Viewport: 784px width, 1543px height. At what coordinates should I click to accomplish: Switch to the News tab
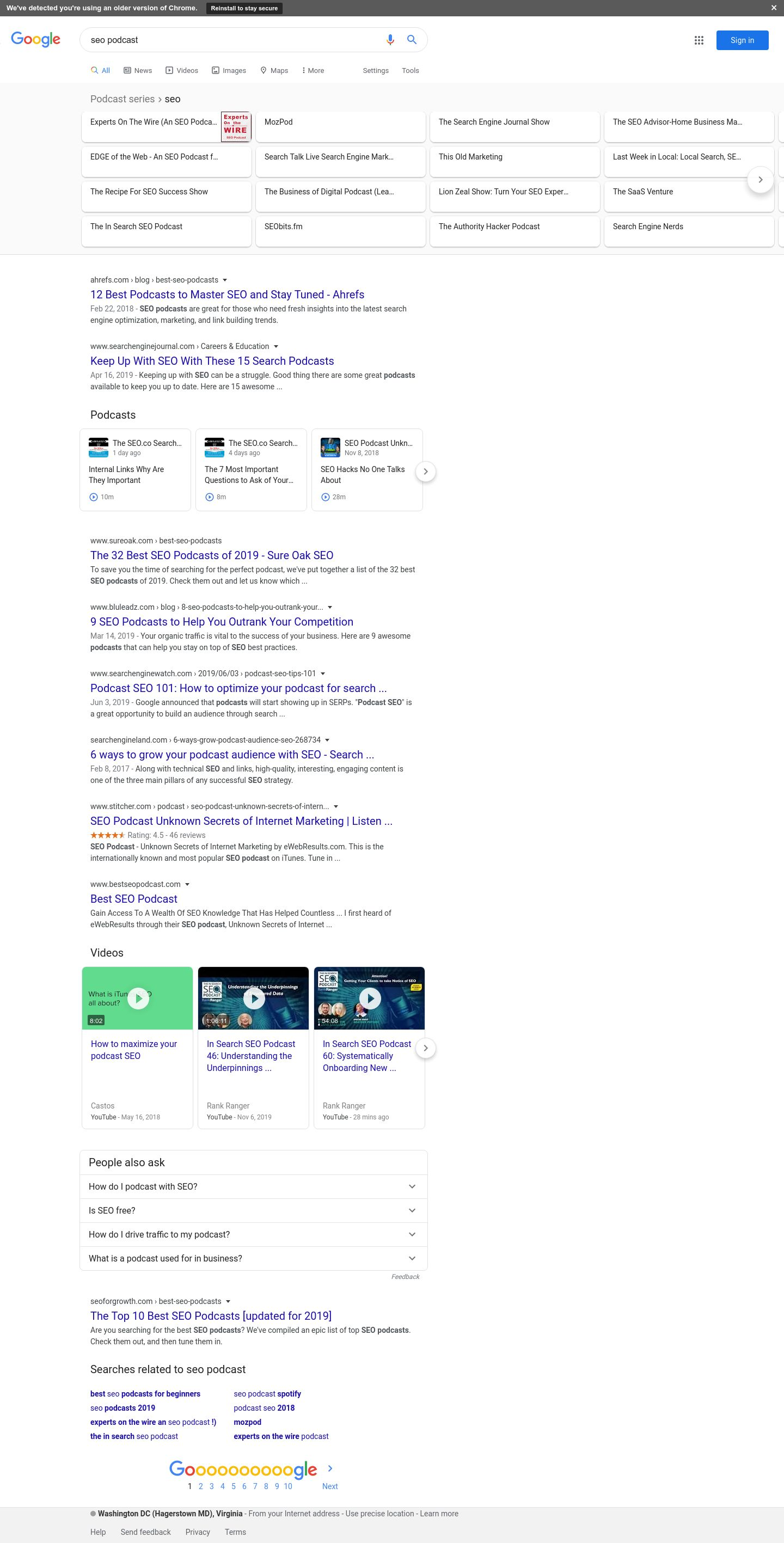(138, 71)
